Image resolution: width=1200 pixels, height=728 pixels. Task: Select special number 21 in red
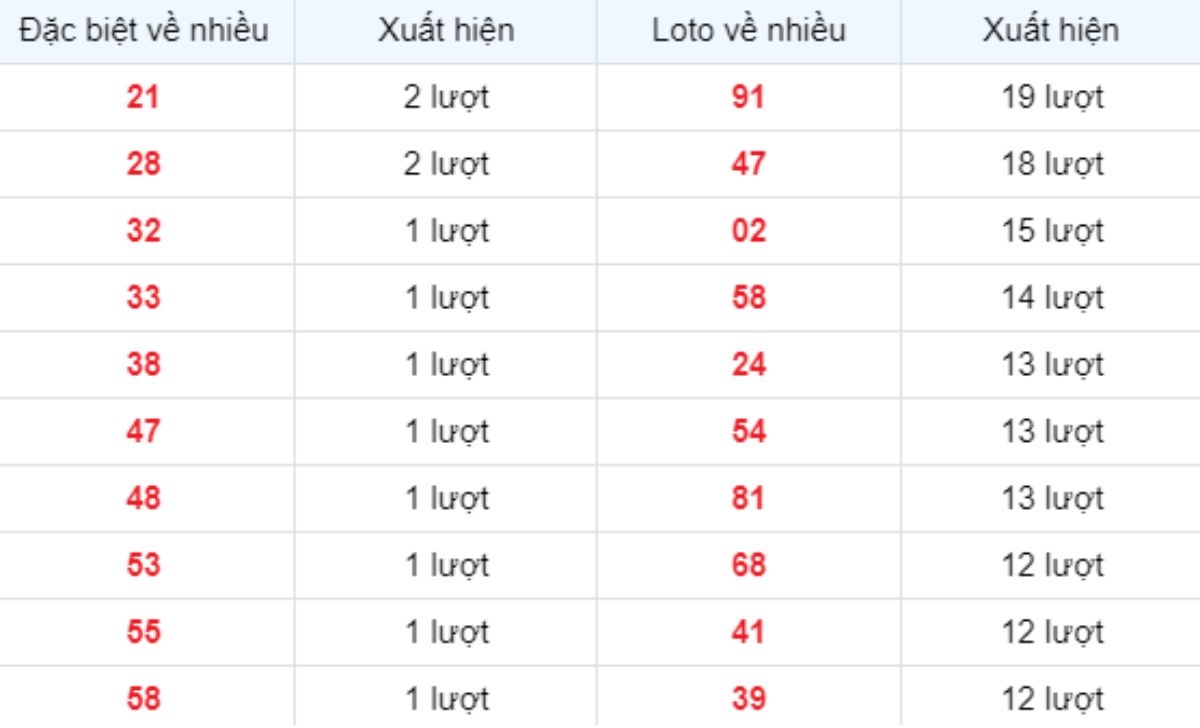coord(143,98)
